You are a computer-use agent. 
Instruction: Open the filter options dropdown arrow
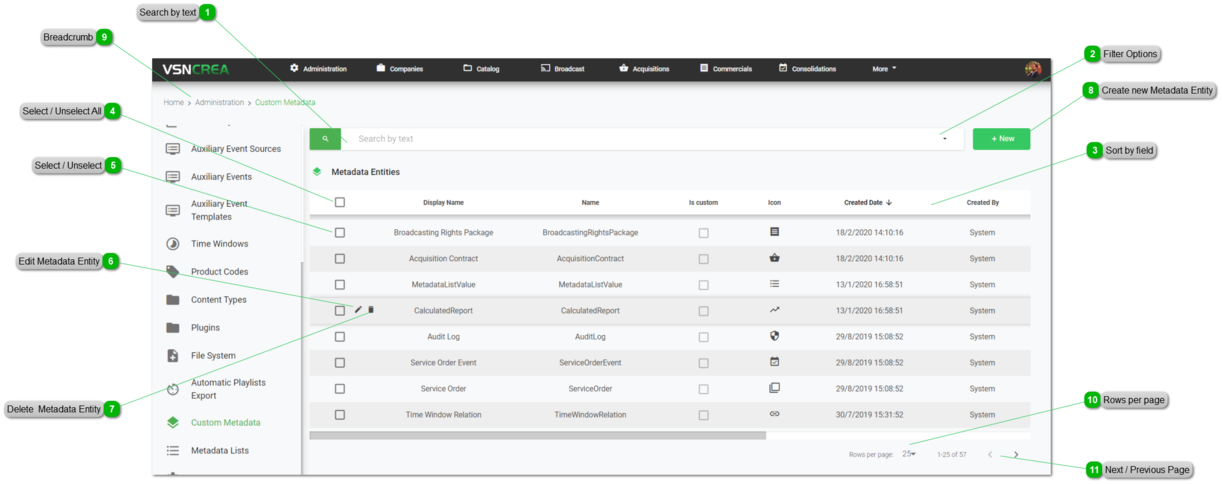945,139
